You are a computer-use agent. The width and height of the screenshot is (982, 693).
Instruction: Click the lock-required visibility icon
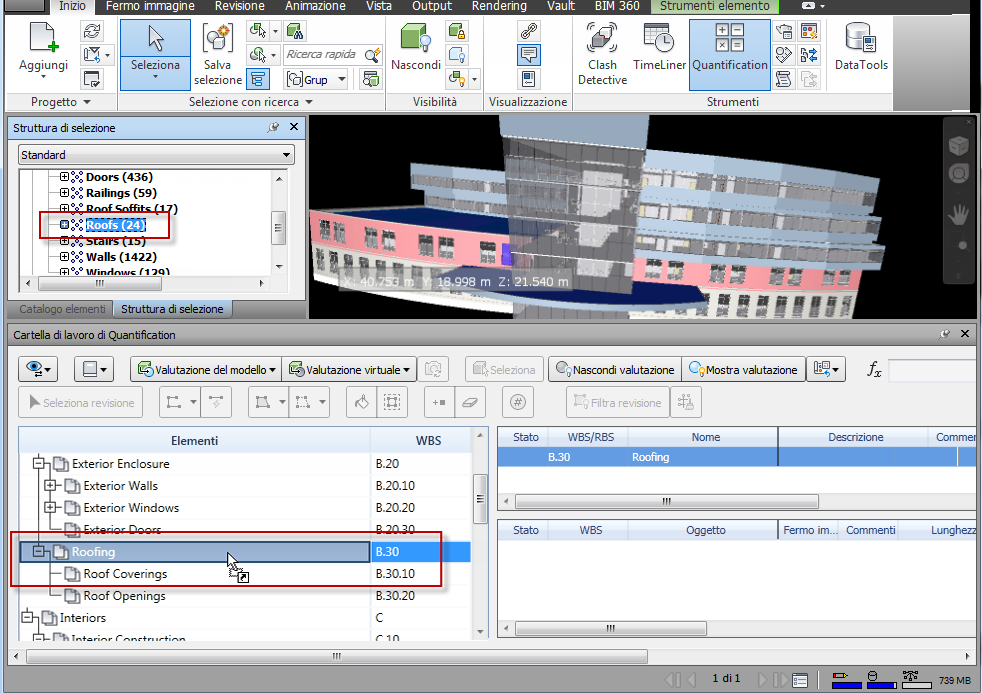pyautogui.click(x=457, y=31)
